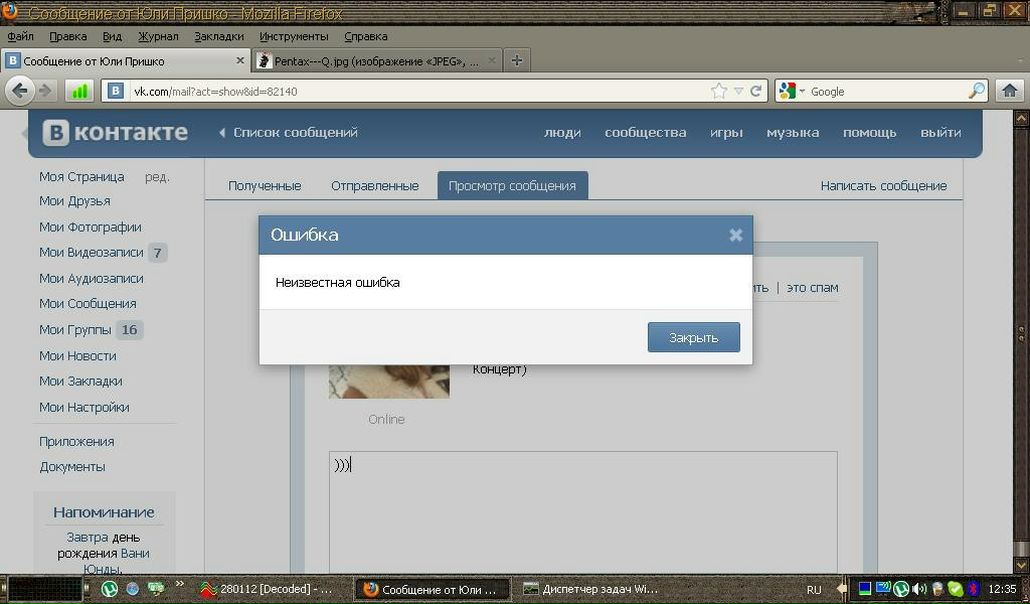Viewport: 1030px width, 604px height.
Task: Click the green signal bars toolbar icon
Action: tap(79, 91)
